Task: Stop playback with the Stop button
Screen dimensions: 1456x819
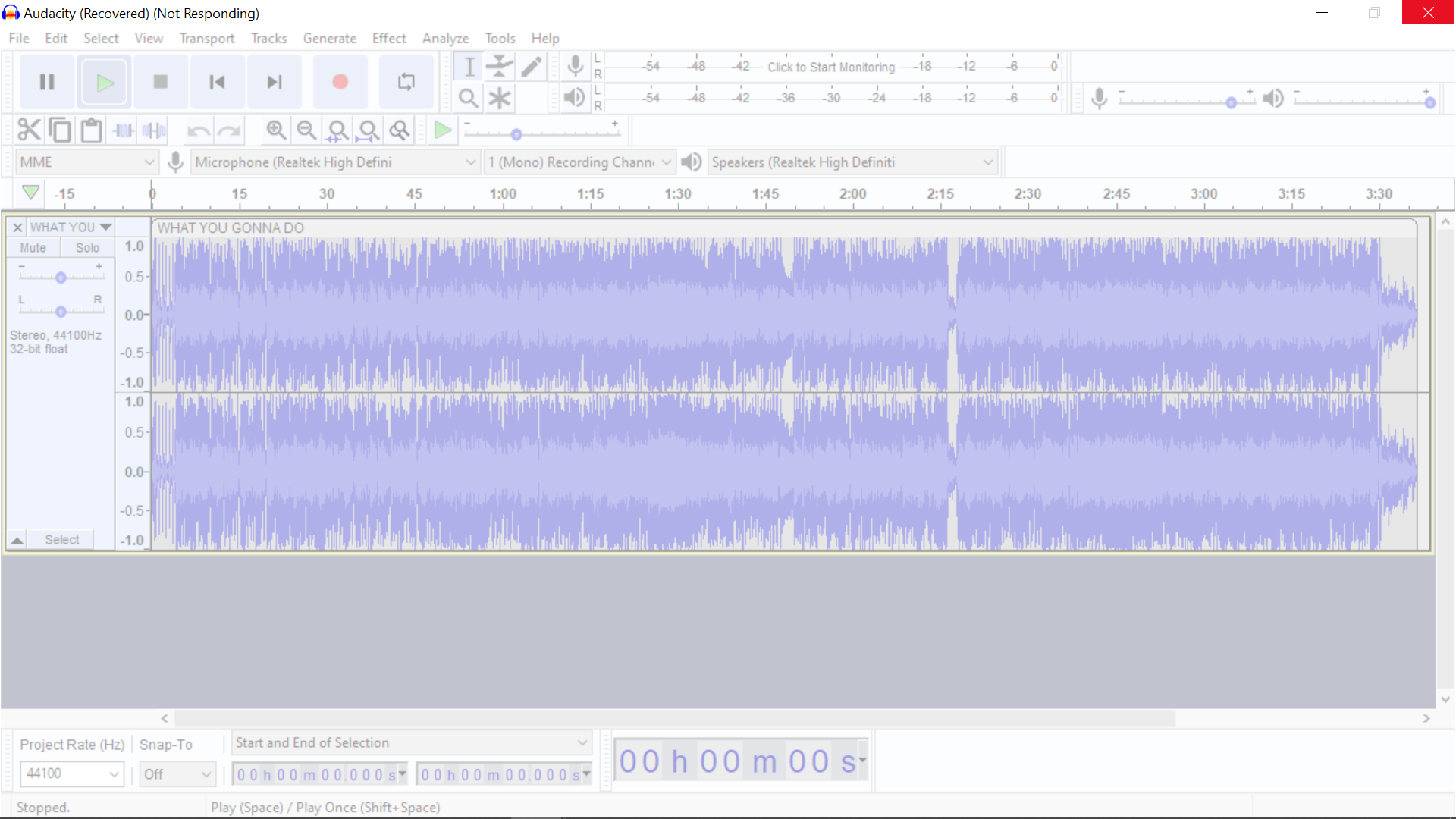Action: pos(161,82)
